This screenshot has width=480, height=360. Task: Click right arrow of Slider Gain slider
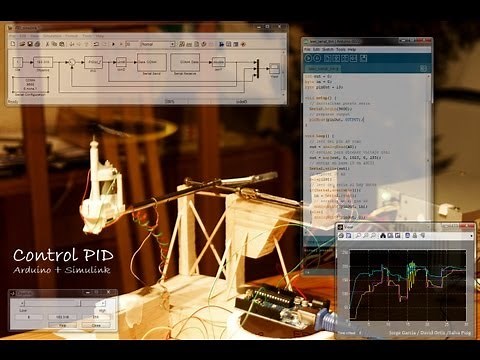click(103, 303)
